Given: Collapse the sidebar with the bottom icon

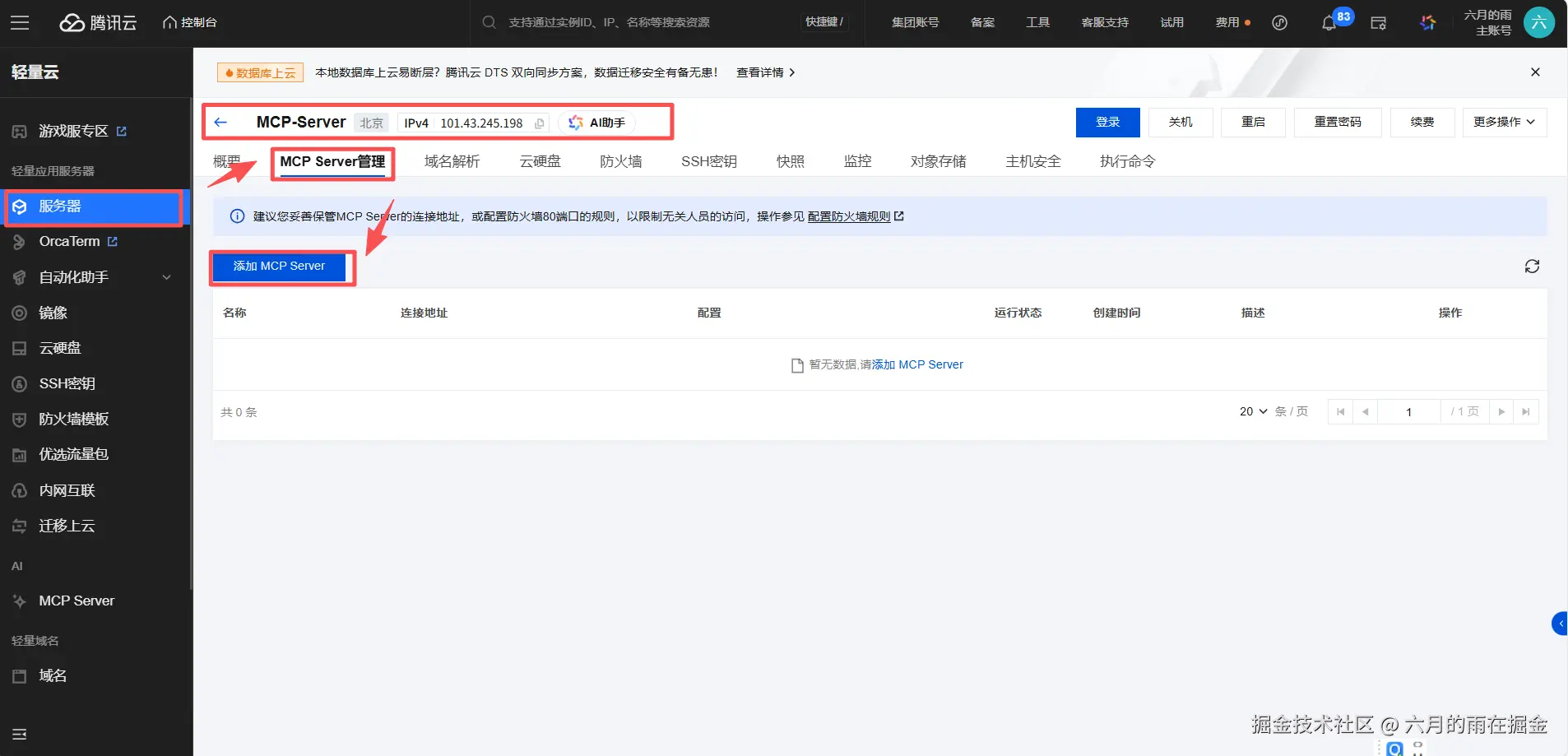Looking at the screenshot, I should tap(20, 734).
